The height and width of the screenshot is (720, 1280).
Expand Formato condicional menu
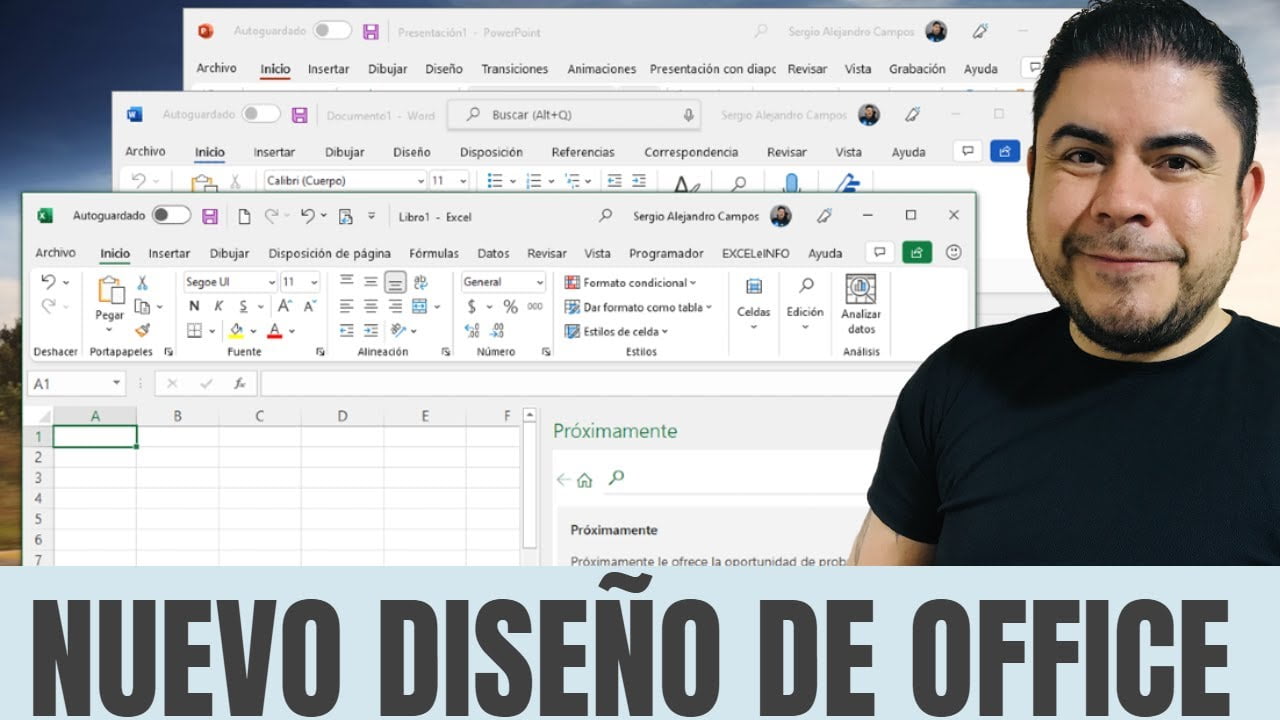631,283
